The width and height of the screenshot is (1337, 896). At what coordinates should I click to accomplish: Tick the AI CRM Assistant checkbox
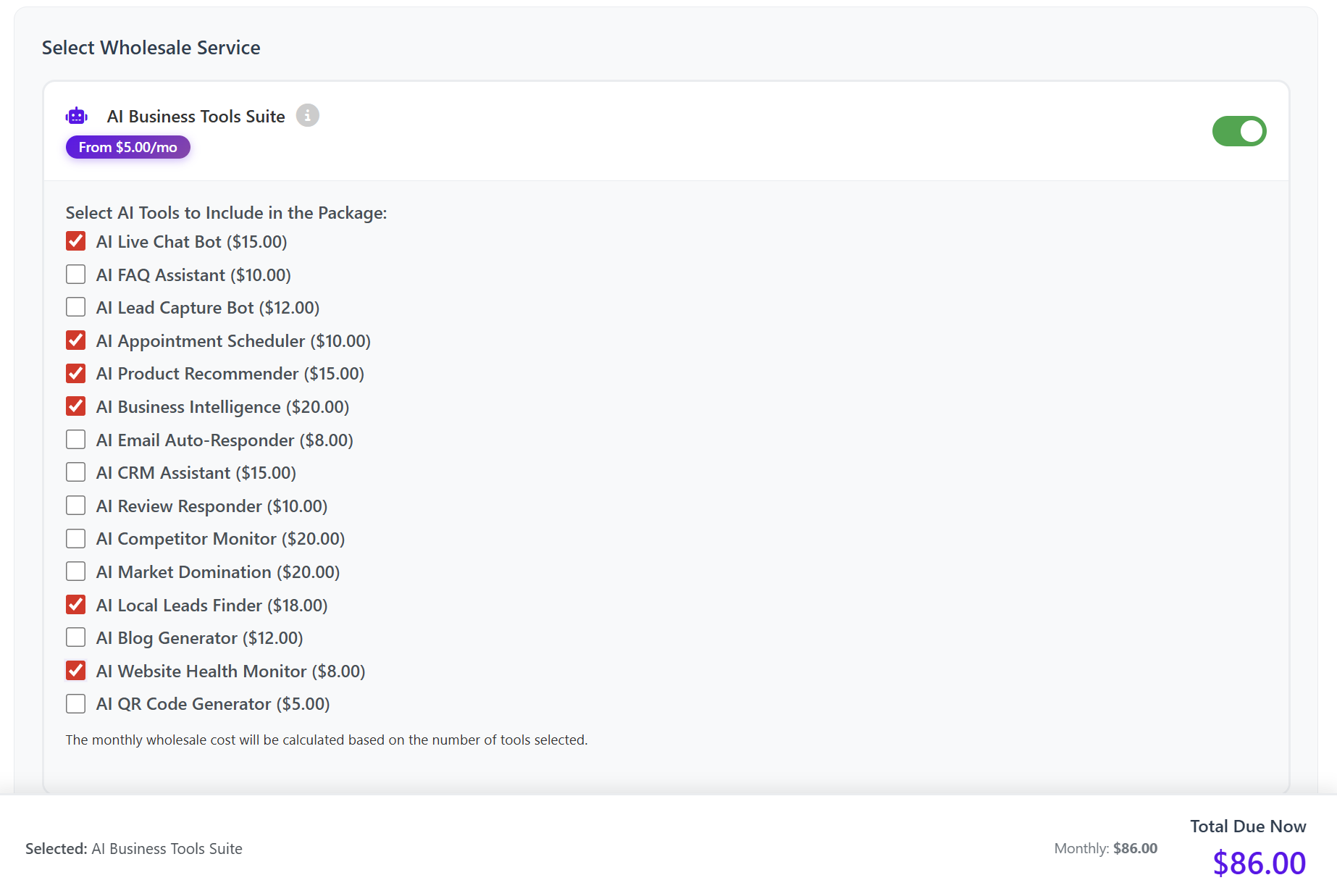(x=76, y=472)
